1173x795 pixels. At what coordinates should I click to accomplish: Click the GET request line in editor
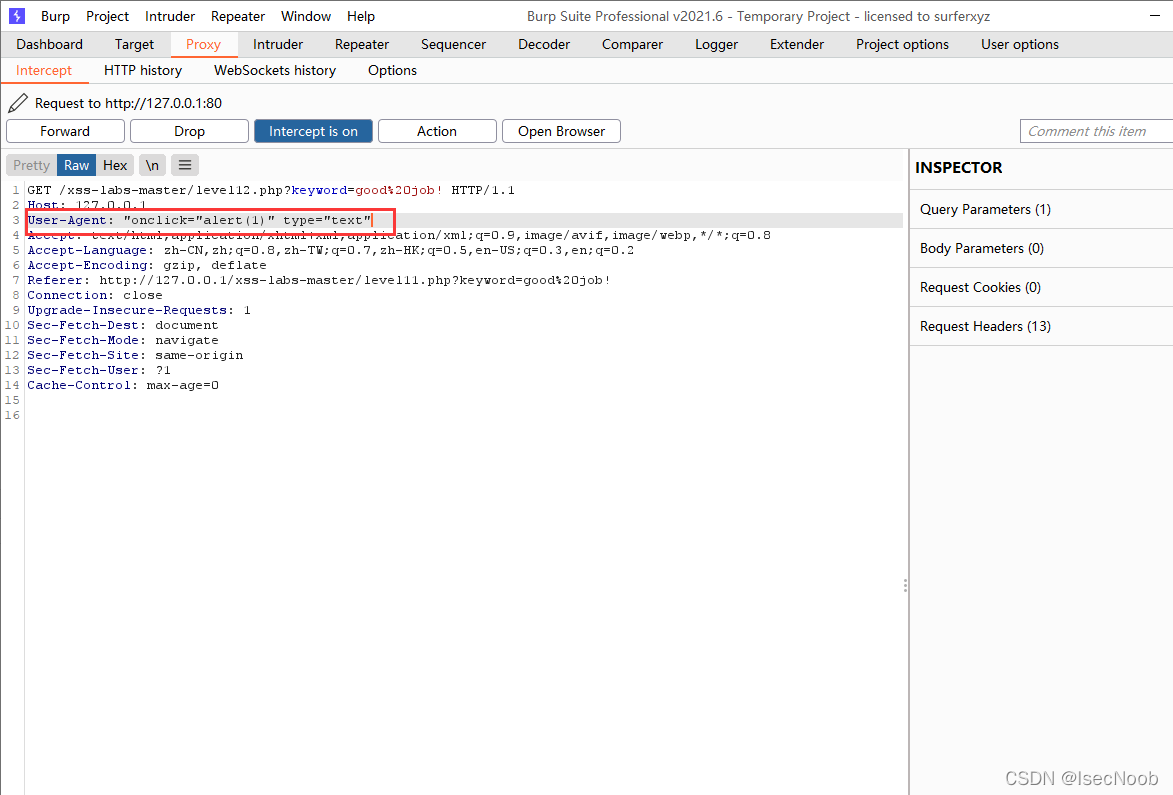(271, 190)
